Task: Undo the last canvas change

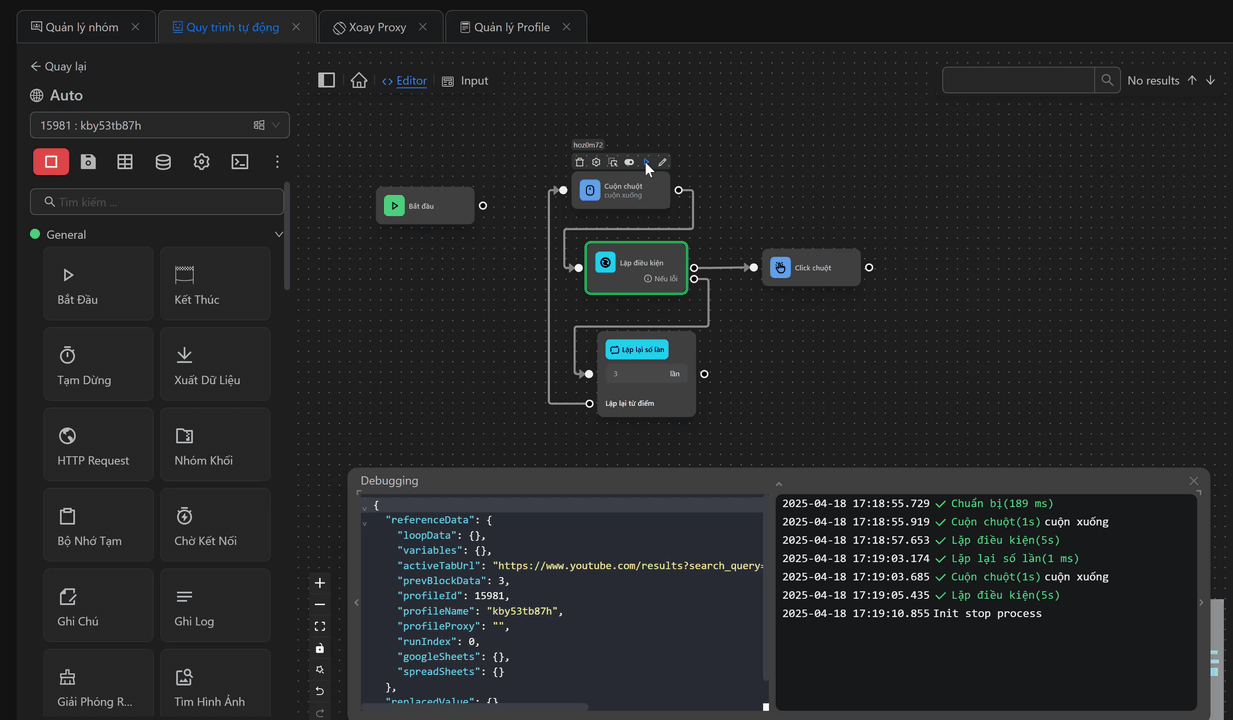Action: click(320, 691)
